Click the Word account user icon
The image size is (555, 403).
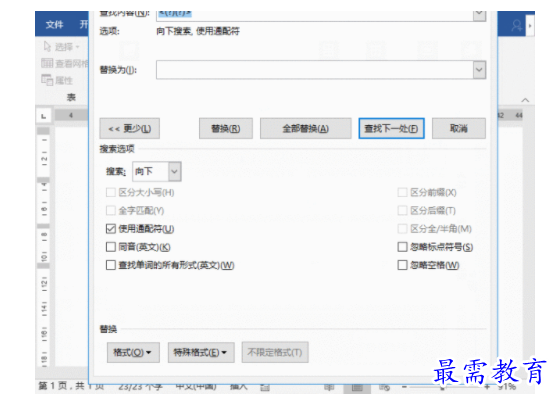coord(516,26)
